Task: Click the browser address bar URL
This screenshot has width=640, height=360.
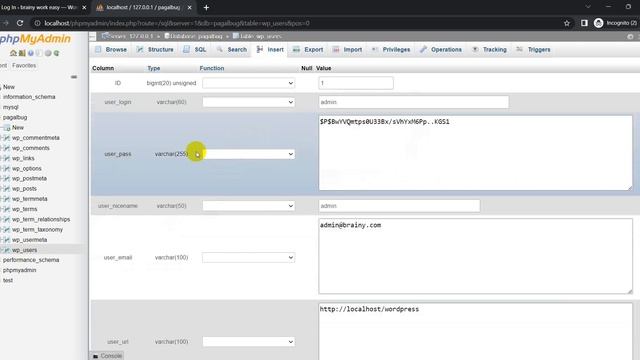Action: pos(177,23)
